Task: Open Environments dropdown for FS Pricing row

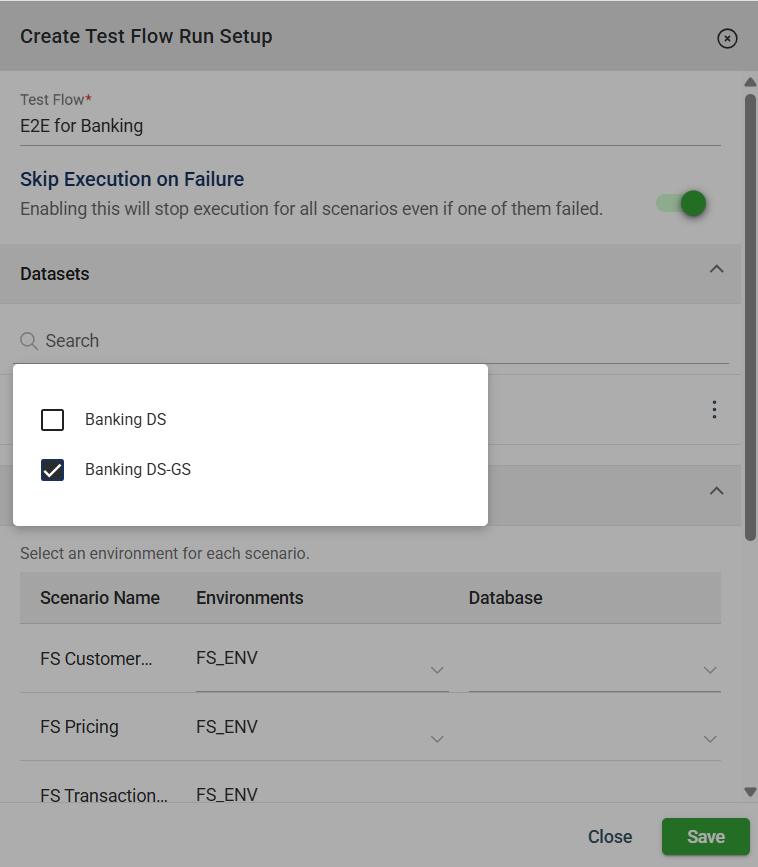Action: click(437, 739)
